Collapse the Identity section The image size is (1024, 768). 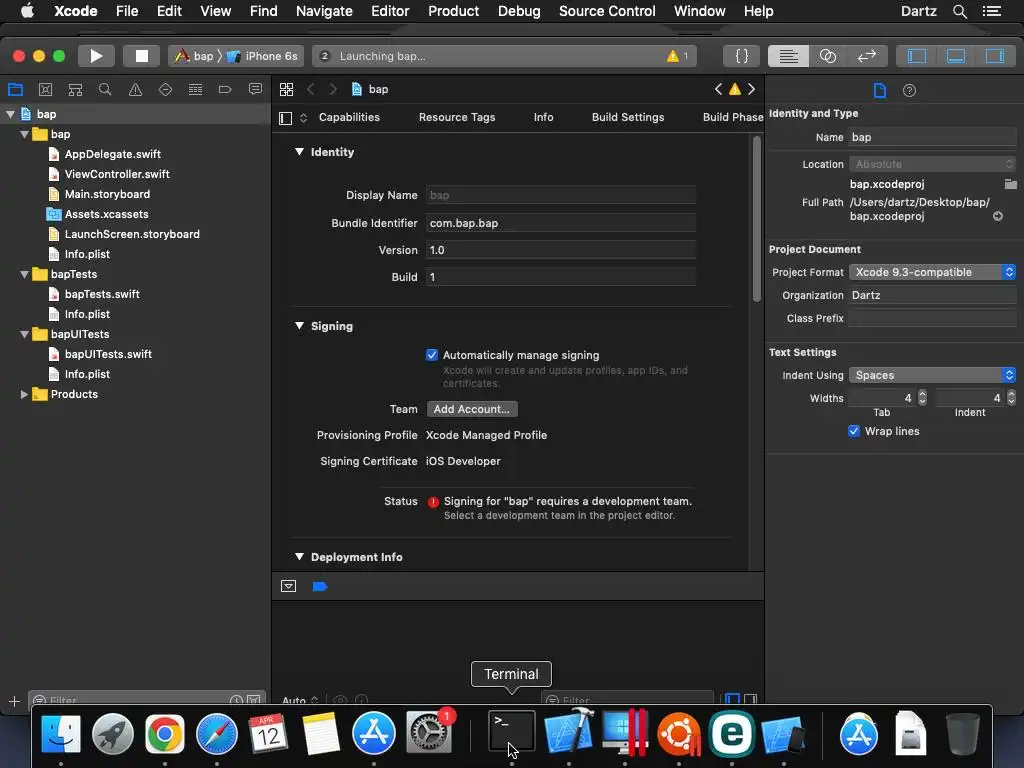pos(299,152)
